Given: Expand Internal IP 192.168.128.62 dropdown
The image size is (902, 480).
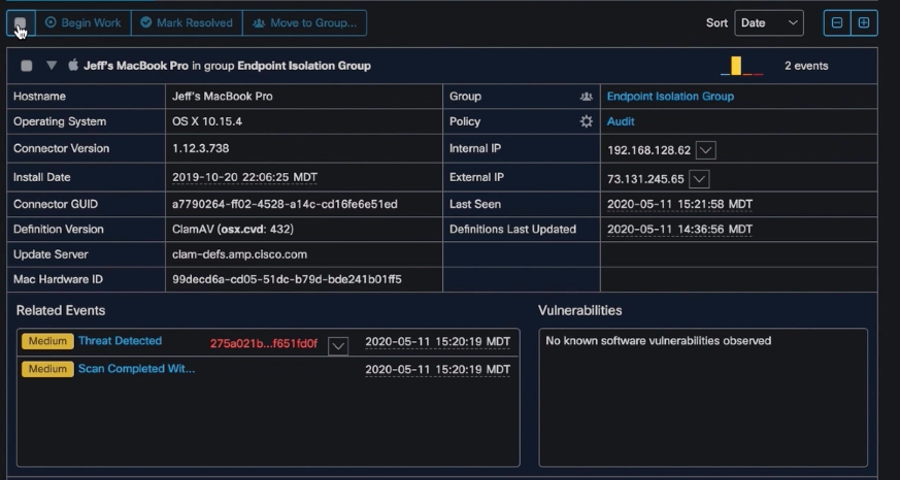Looking at the screenshot, I should coord(706,150).
